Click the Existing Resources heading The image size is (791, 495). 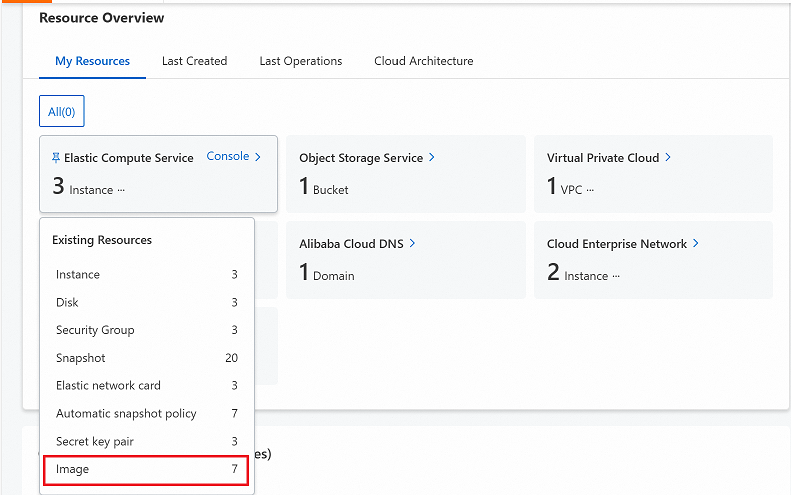[102, 240]
